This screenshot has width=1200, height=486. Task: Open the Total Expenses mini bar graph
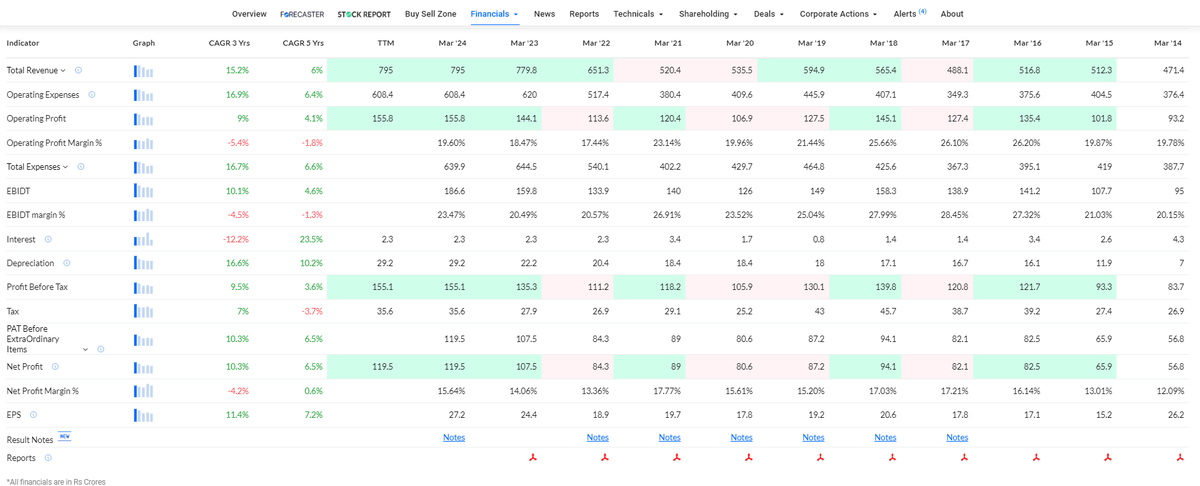point(143,167)
